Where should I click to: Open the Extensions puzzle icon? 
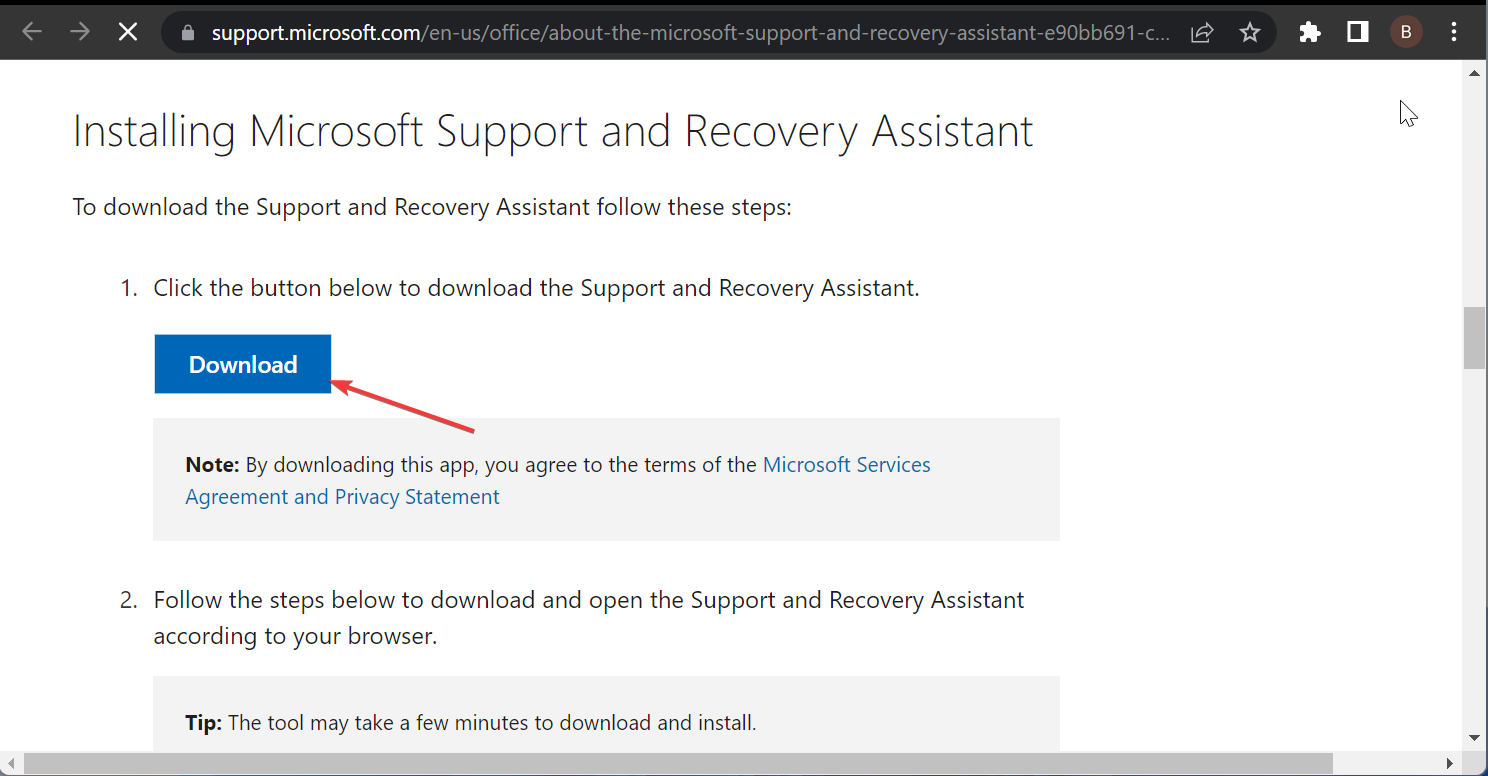(1310, 33)
